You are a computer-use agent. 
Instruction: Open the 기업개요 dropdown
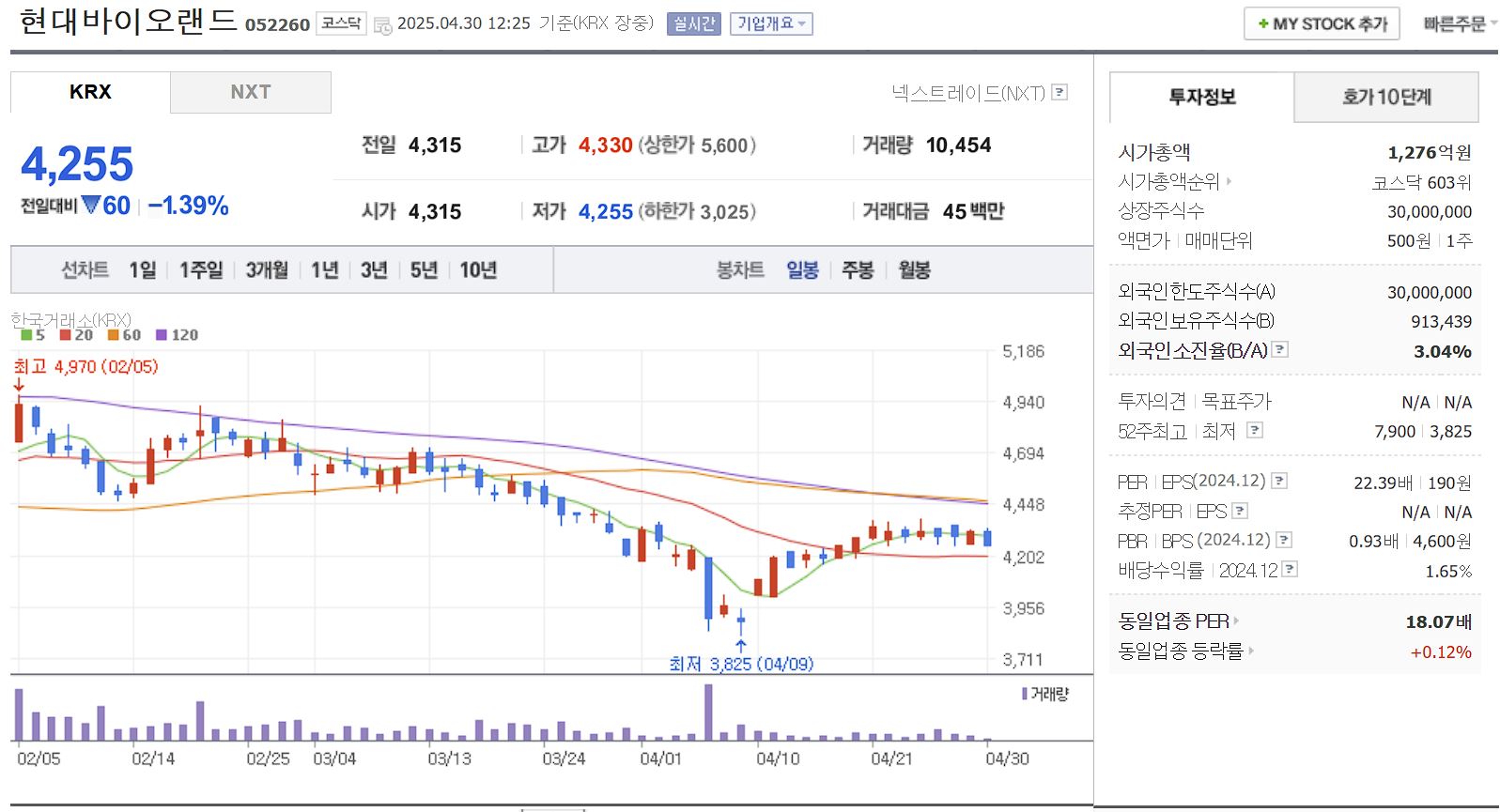(771, 23)
